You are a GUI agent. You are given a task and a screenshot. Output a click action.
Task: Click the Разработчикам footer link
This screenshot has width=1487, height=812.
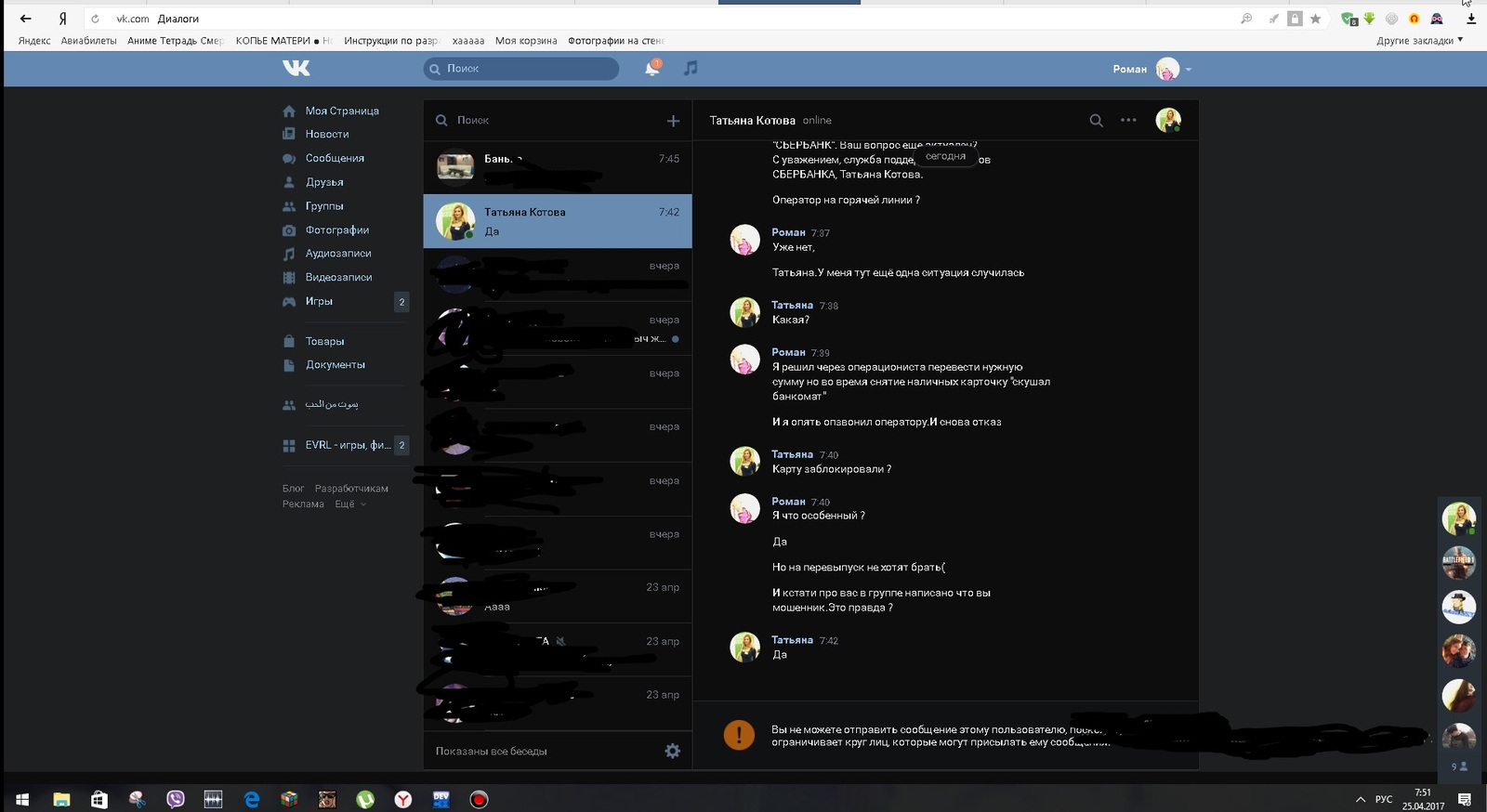(x=351, y=489)
